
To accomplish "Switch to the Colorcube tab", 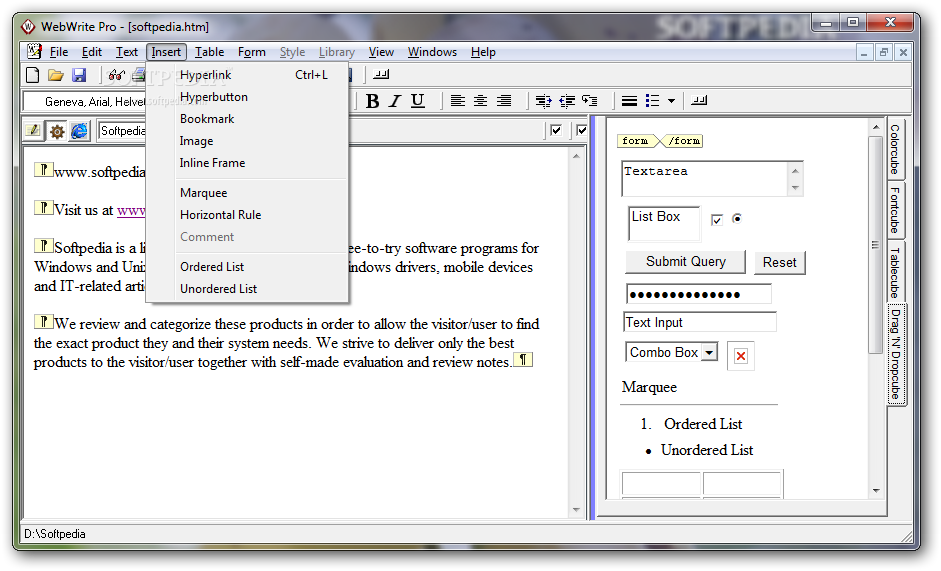I will [x=895, y=148].
